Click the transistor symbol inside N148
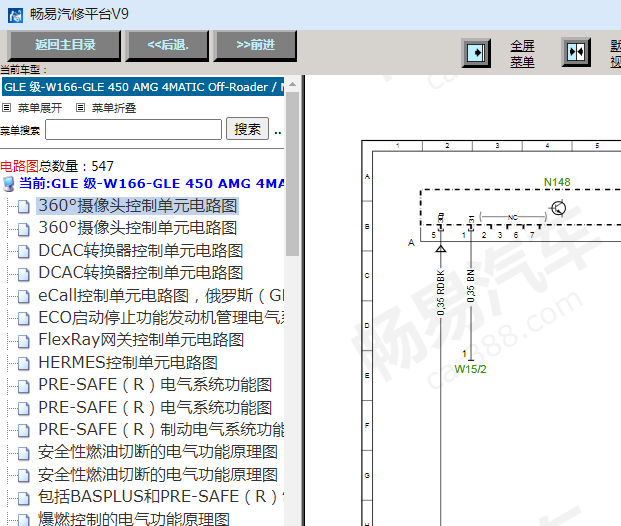The image size is (621, 526). pyautogui.click(x=558, y=208)
